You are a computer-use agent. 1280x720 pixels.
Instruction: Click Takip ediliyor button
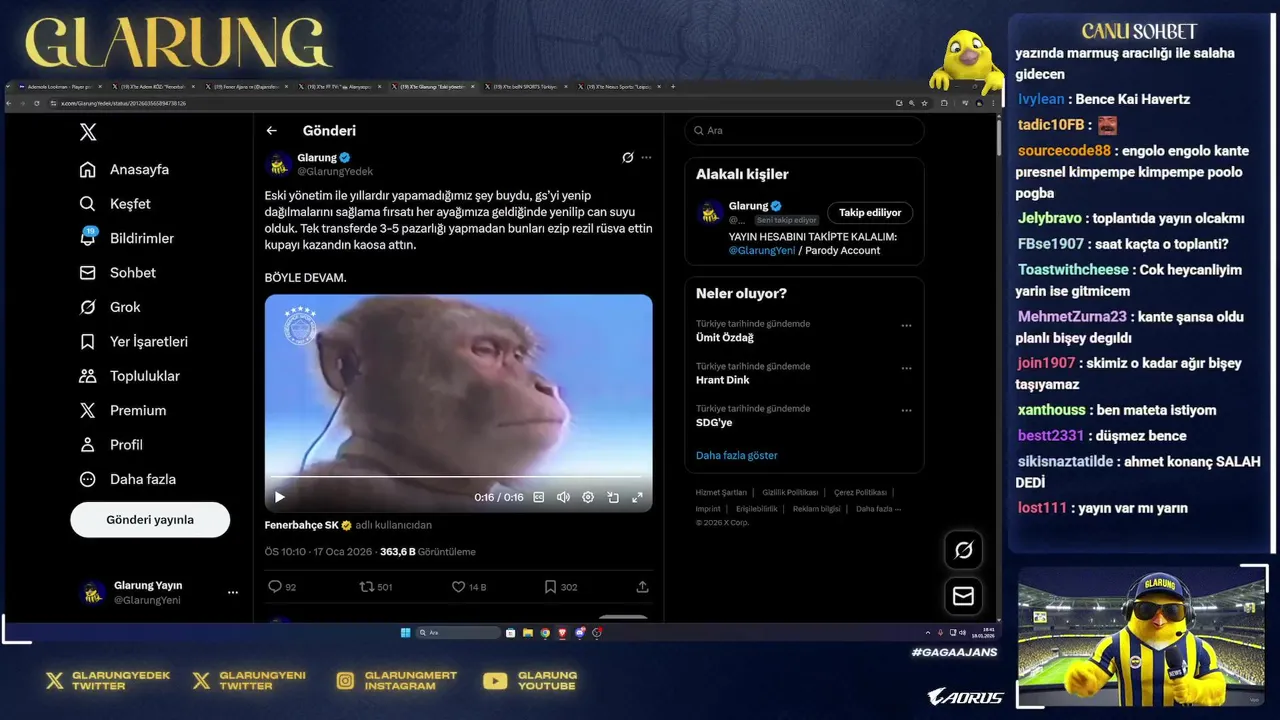point(870,213)
